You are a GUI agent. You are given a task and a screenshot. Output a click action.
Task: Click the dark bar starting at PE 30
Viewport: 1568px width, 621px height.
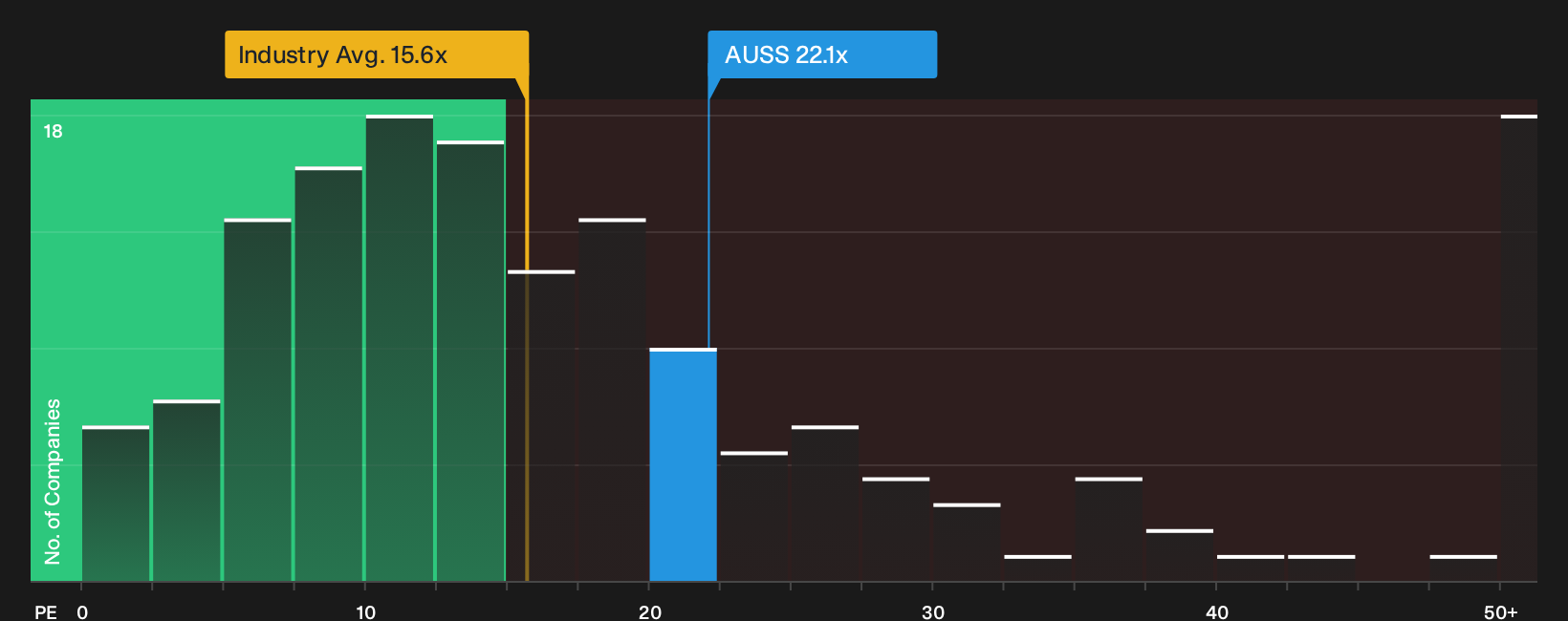[x=967, y=543]
